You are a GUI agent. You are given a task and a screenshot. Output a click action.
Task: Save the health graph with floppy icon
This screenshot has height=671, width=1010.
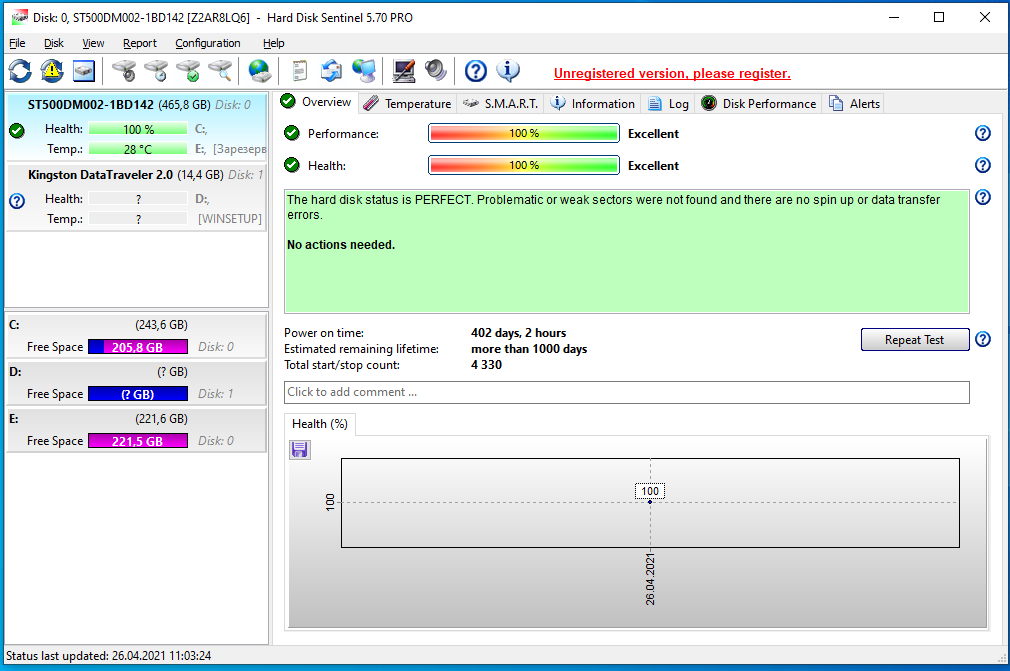click(300, 450)
